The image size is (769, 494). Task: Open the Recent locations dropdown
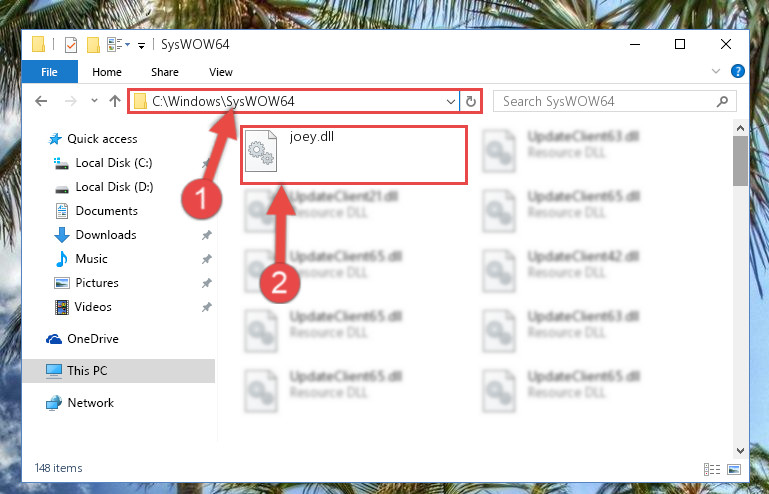pyautogui.click(x=94, y=101)
